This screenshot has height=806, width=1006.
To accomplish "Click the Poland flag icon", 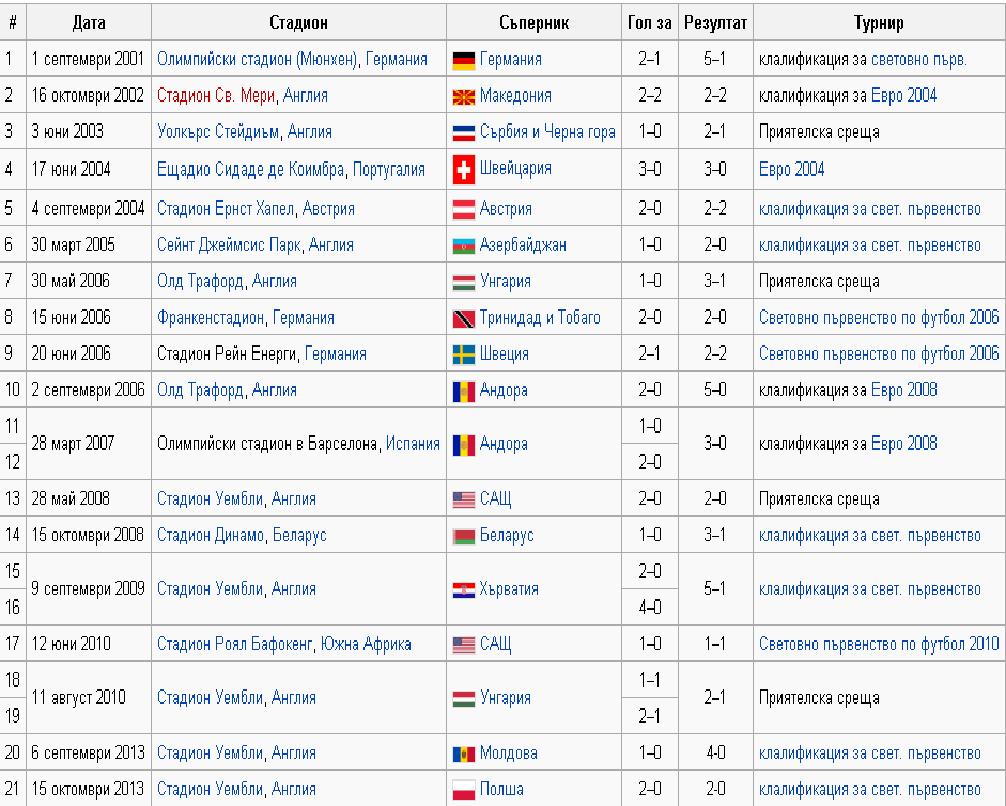I will tap(463, 789).
